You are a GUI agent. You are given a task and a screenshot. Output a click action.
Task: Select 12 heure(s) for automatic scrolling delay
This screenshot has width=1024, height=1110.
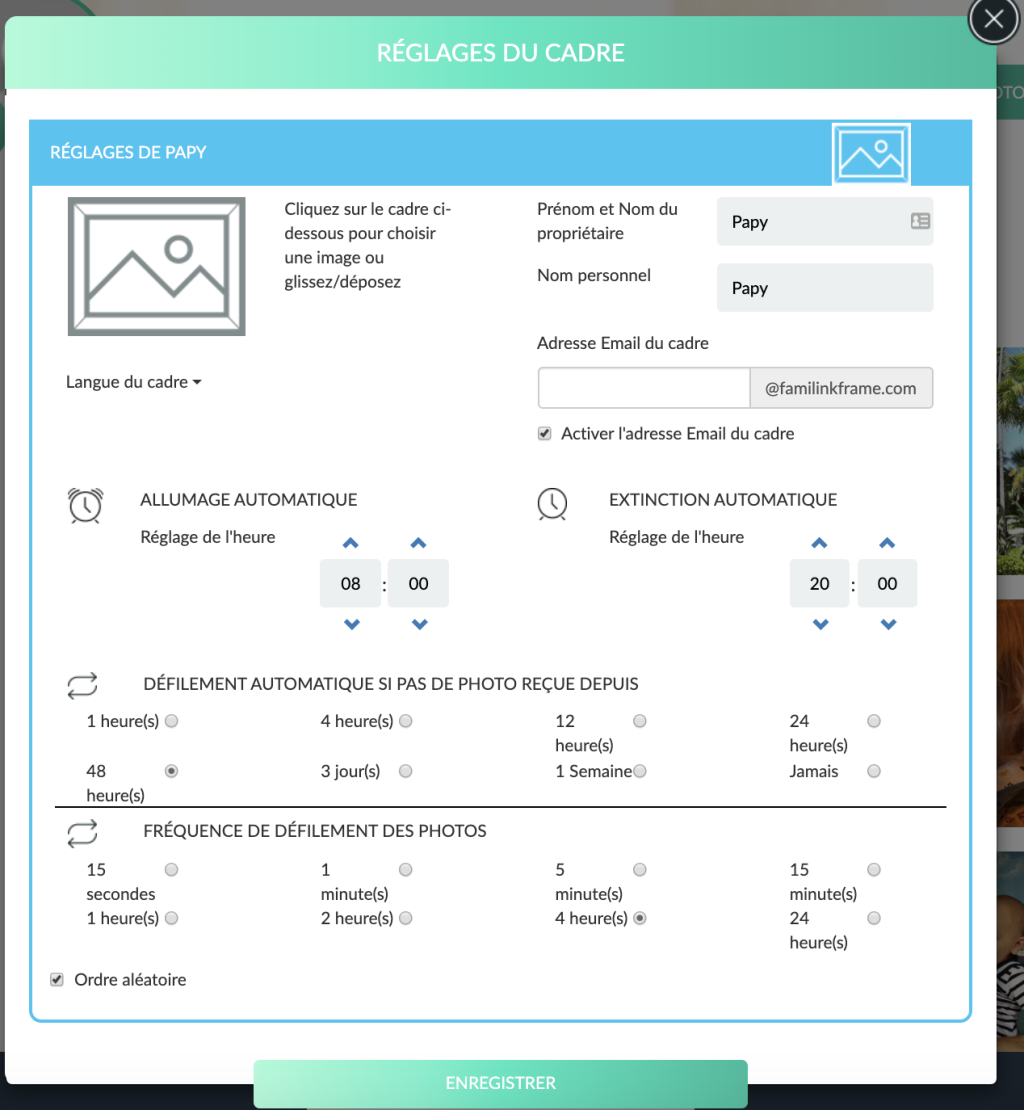tap(640, 721)
